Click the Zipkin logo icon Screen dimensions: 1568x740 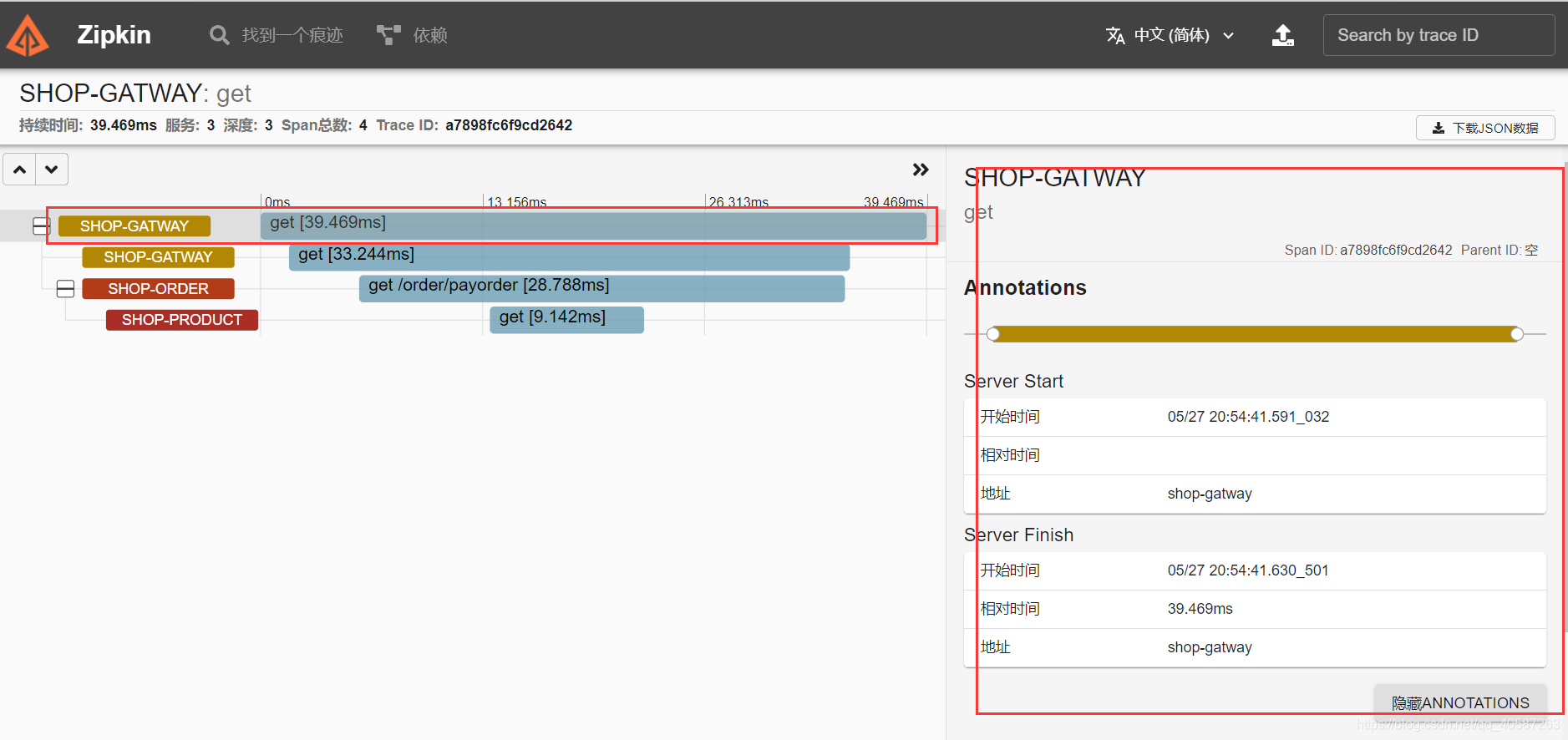28,35
